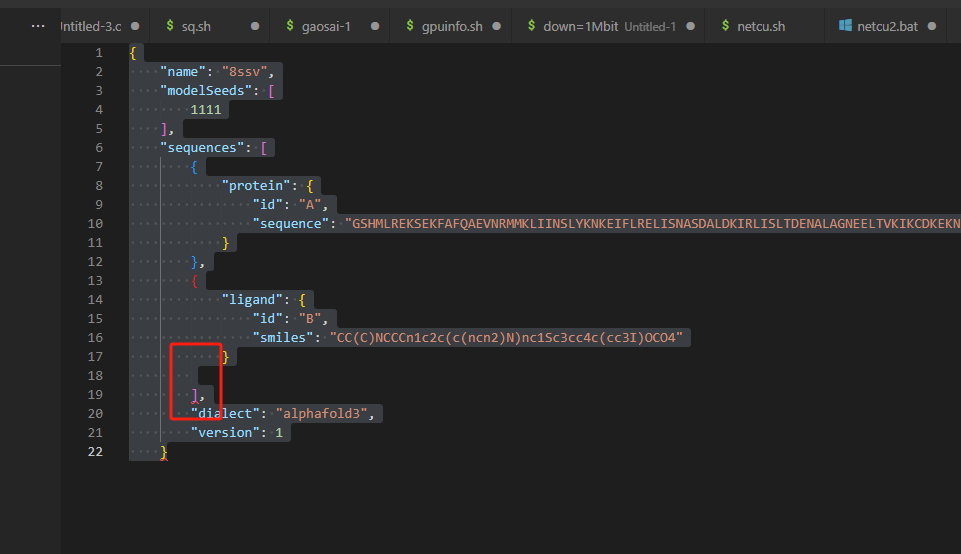Close Untitled-3.c via its unsaved dot

(135, 26)
